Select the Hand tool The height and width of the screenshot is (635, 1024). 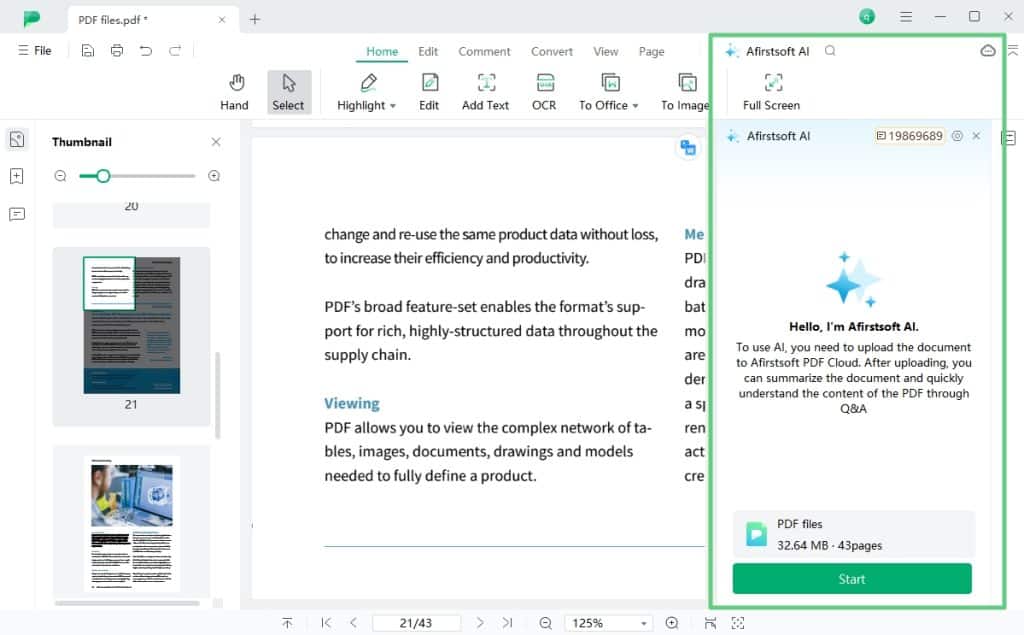235,90
